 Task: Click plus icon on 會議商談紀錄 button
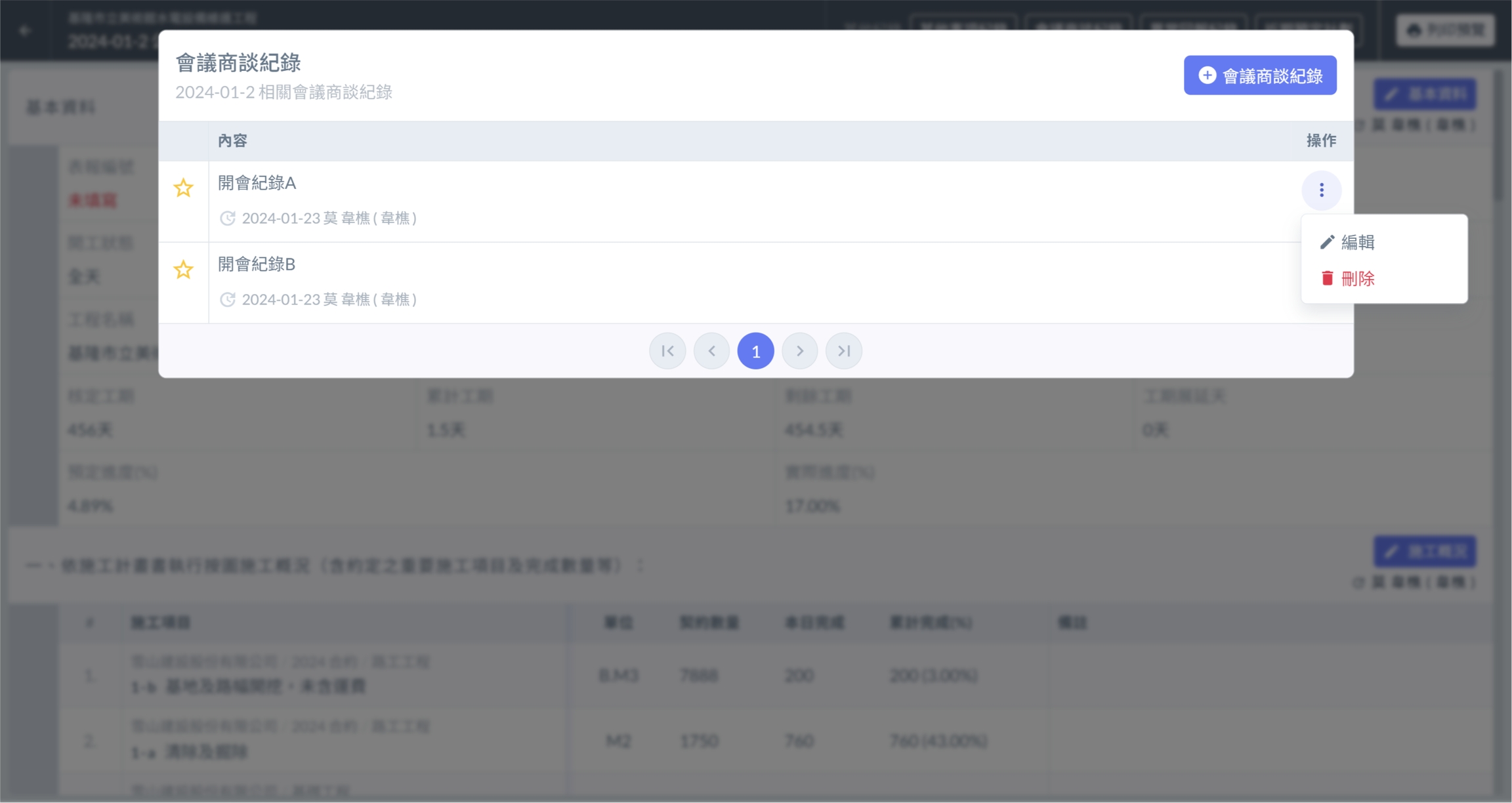pyautogui.click(x=1207, y=75)
